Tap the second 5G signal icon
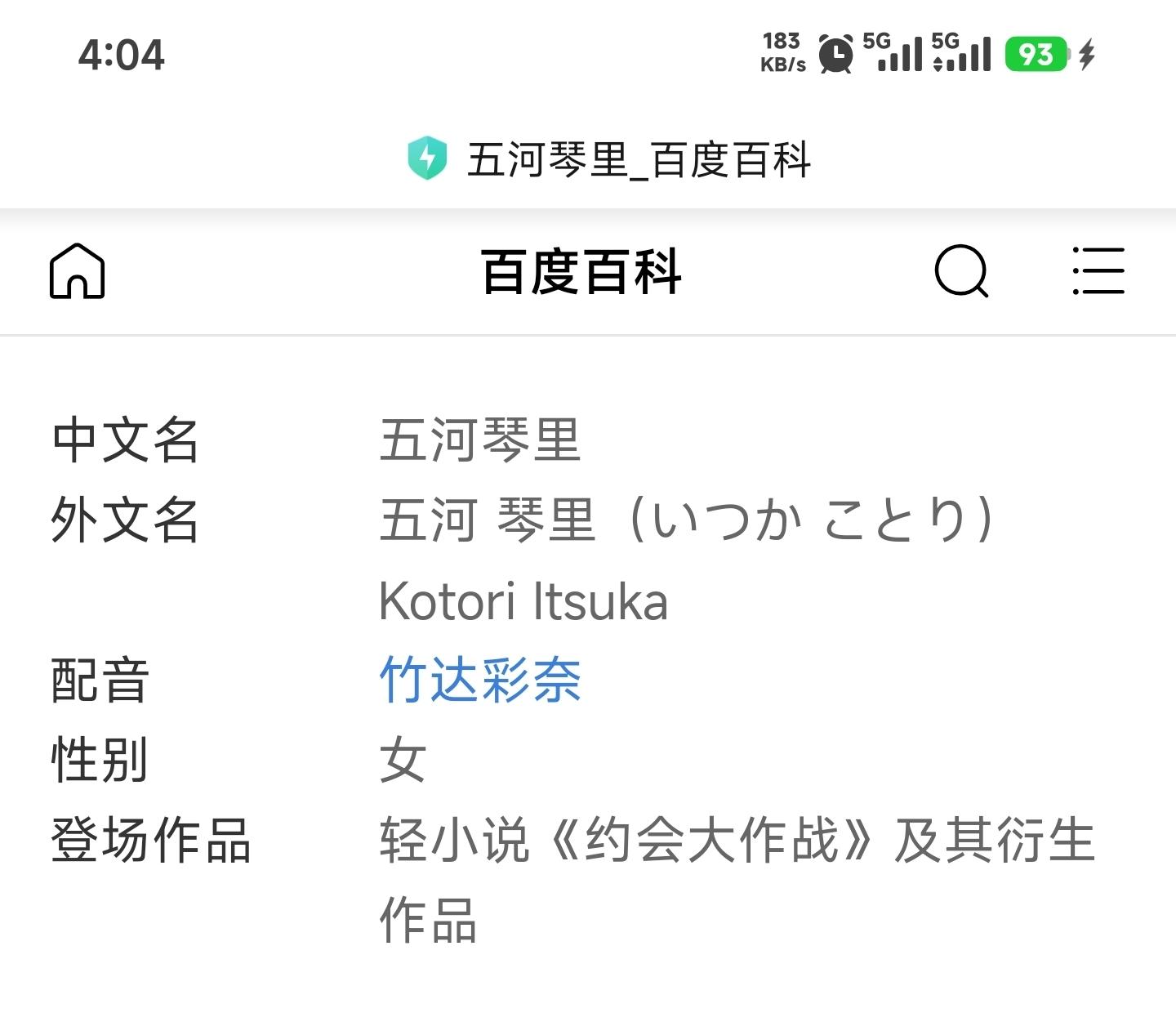Image resolution: width=1176 pixels, height=1013 pixels. (961, 53)
